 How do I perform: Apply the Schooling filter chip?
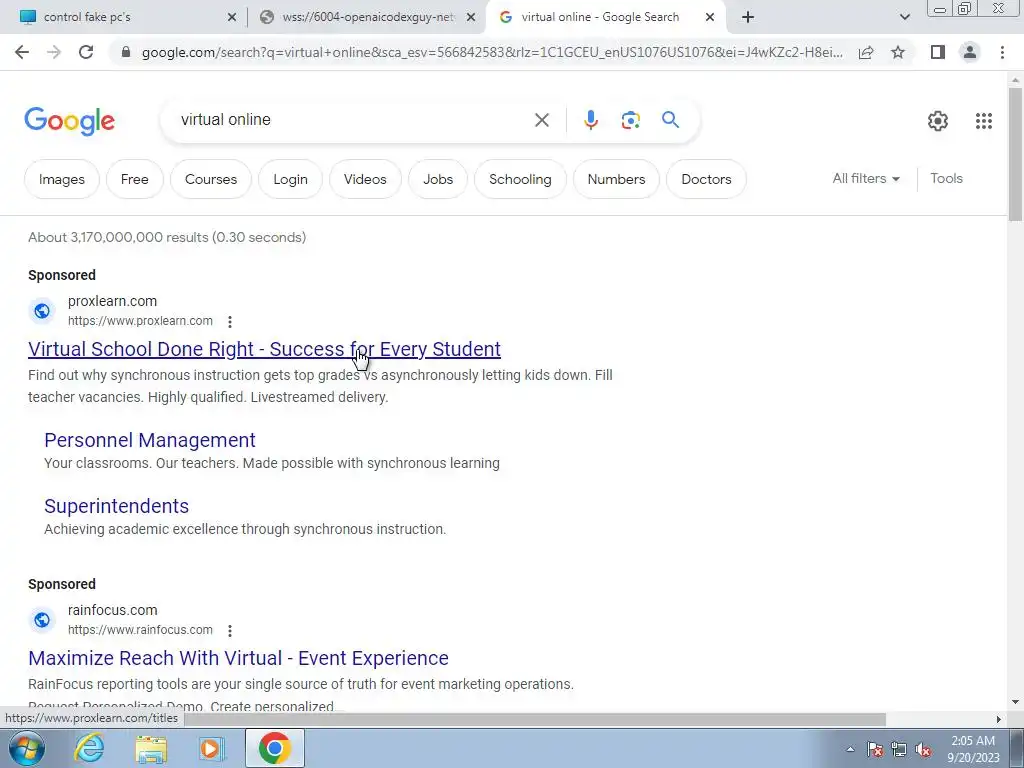[520, 179]
